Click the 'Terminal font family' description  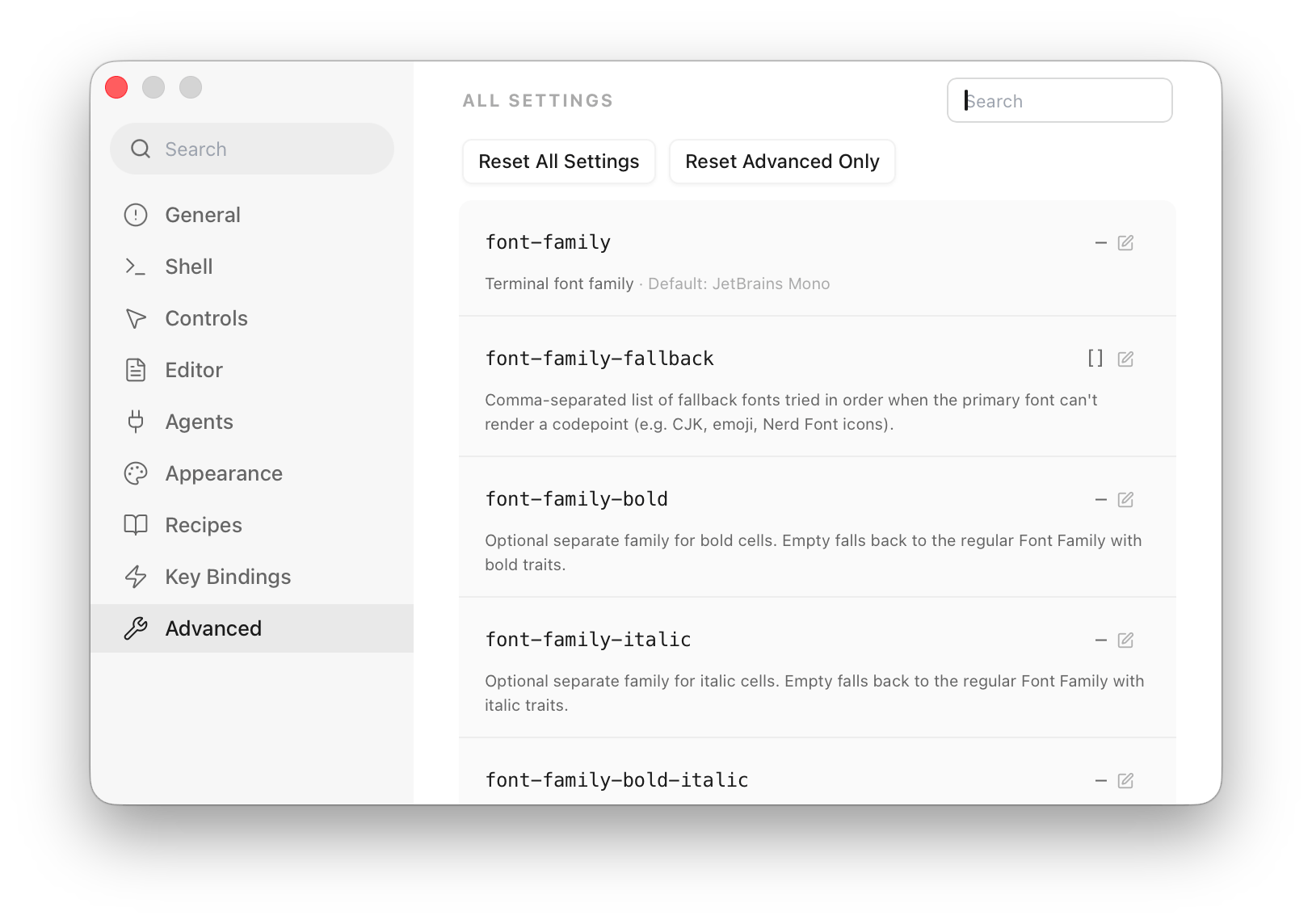(x=559, y=283)
